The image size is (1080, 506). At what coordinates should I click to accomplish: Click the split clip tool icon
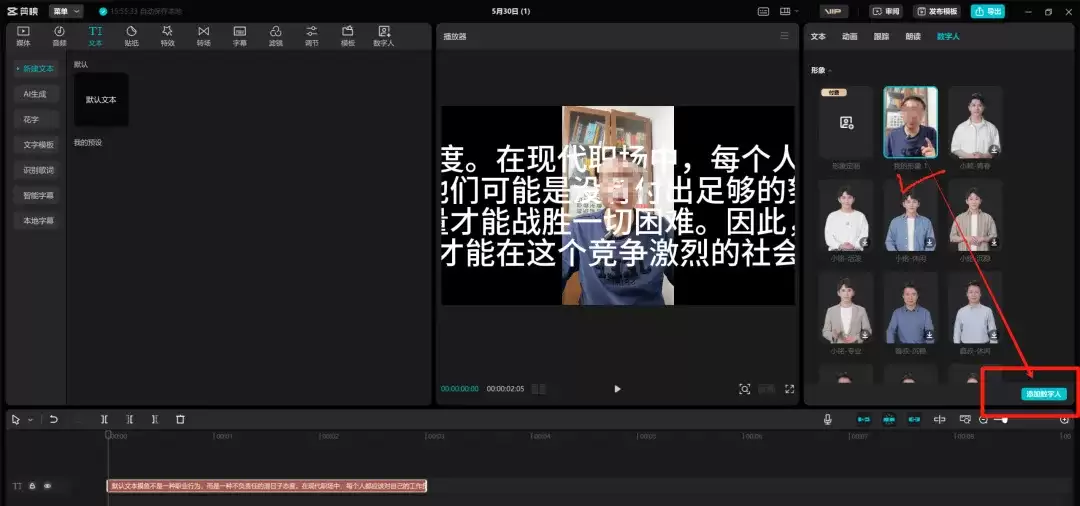pyautogui.click(x=104, y=419)
